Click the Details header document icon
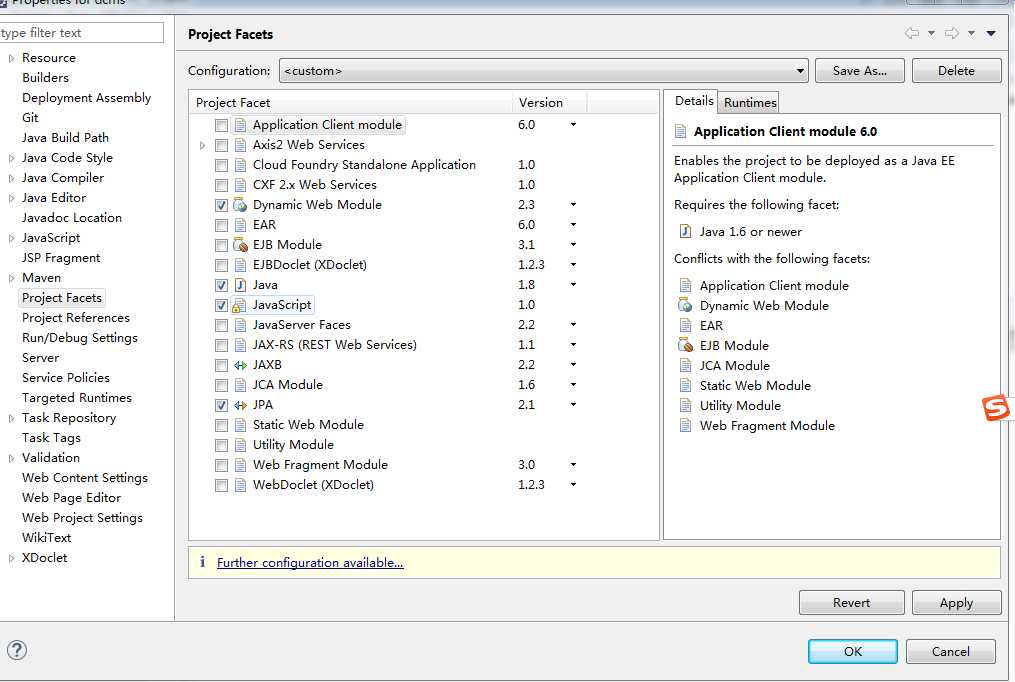 tap(680, 132)
